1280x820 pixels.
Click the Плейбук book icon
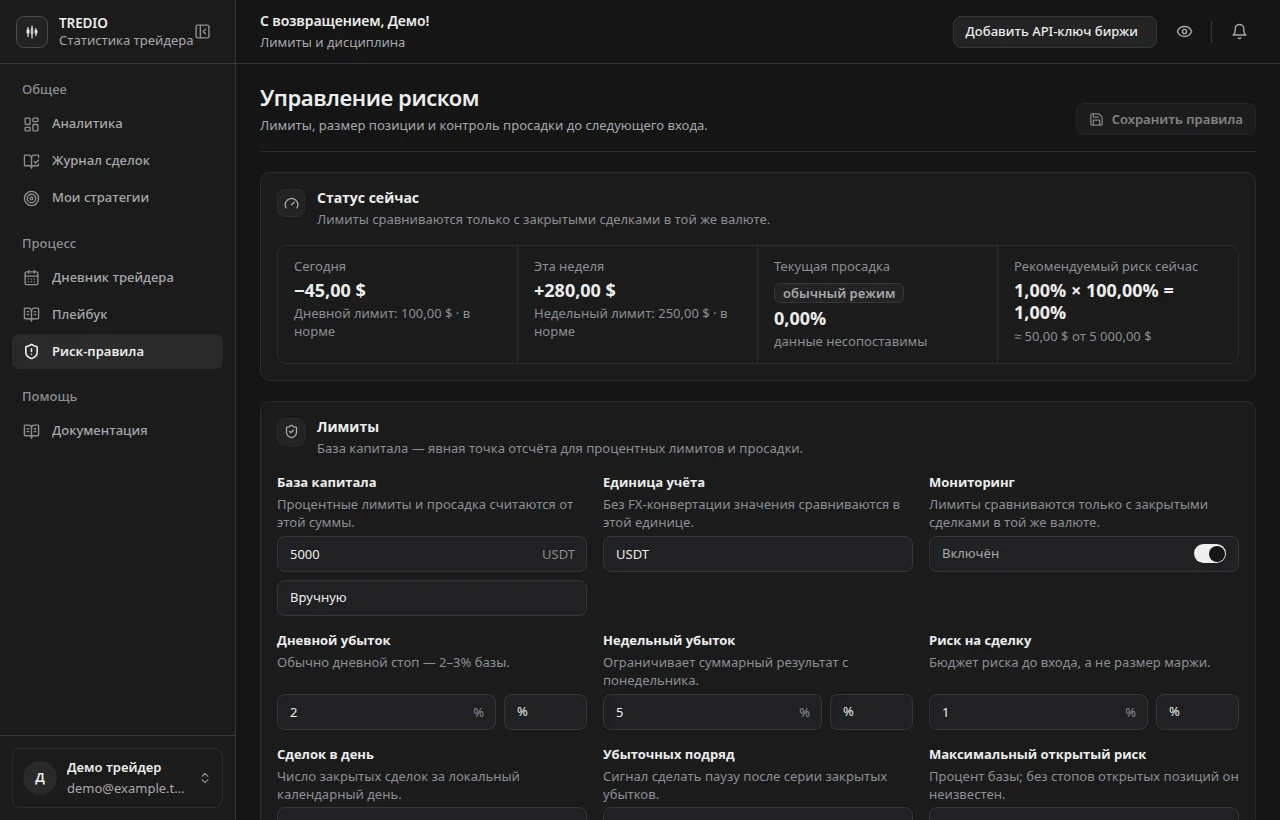31,315
